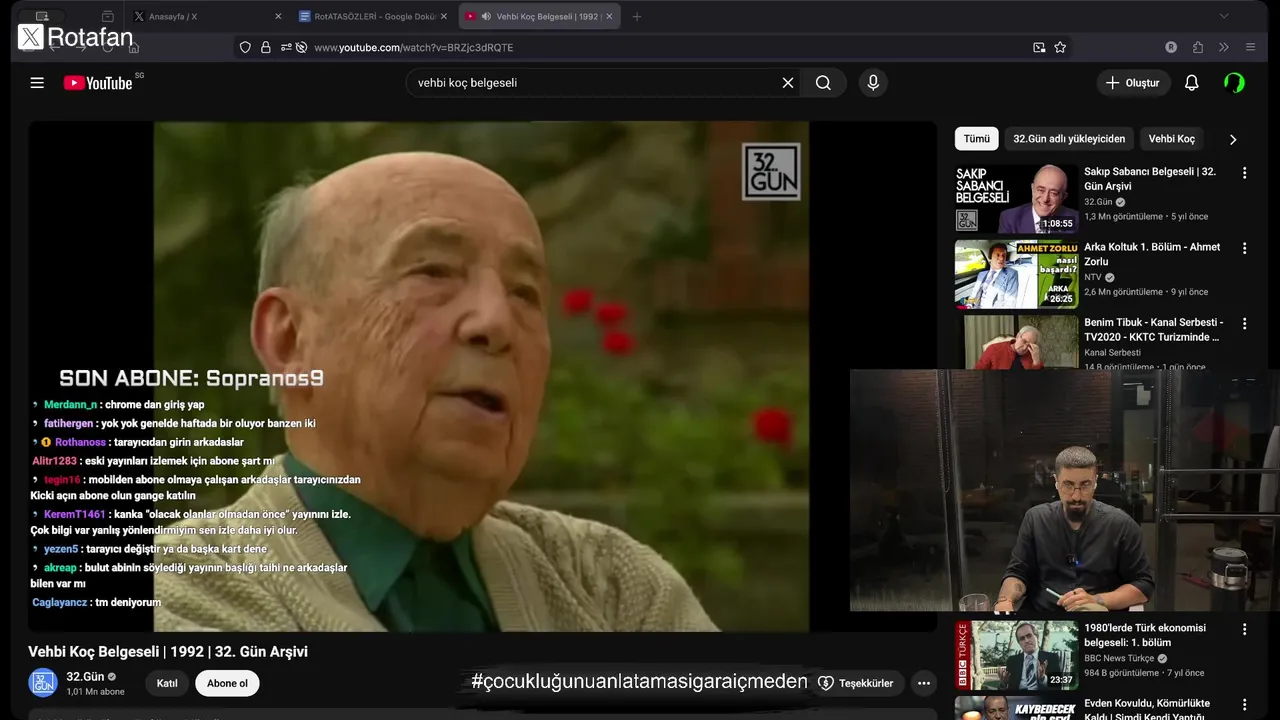Open a new browser tab with plus
The width and height of the screenshot is (1280, 720).
click(637, 16)
